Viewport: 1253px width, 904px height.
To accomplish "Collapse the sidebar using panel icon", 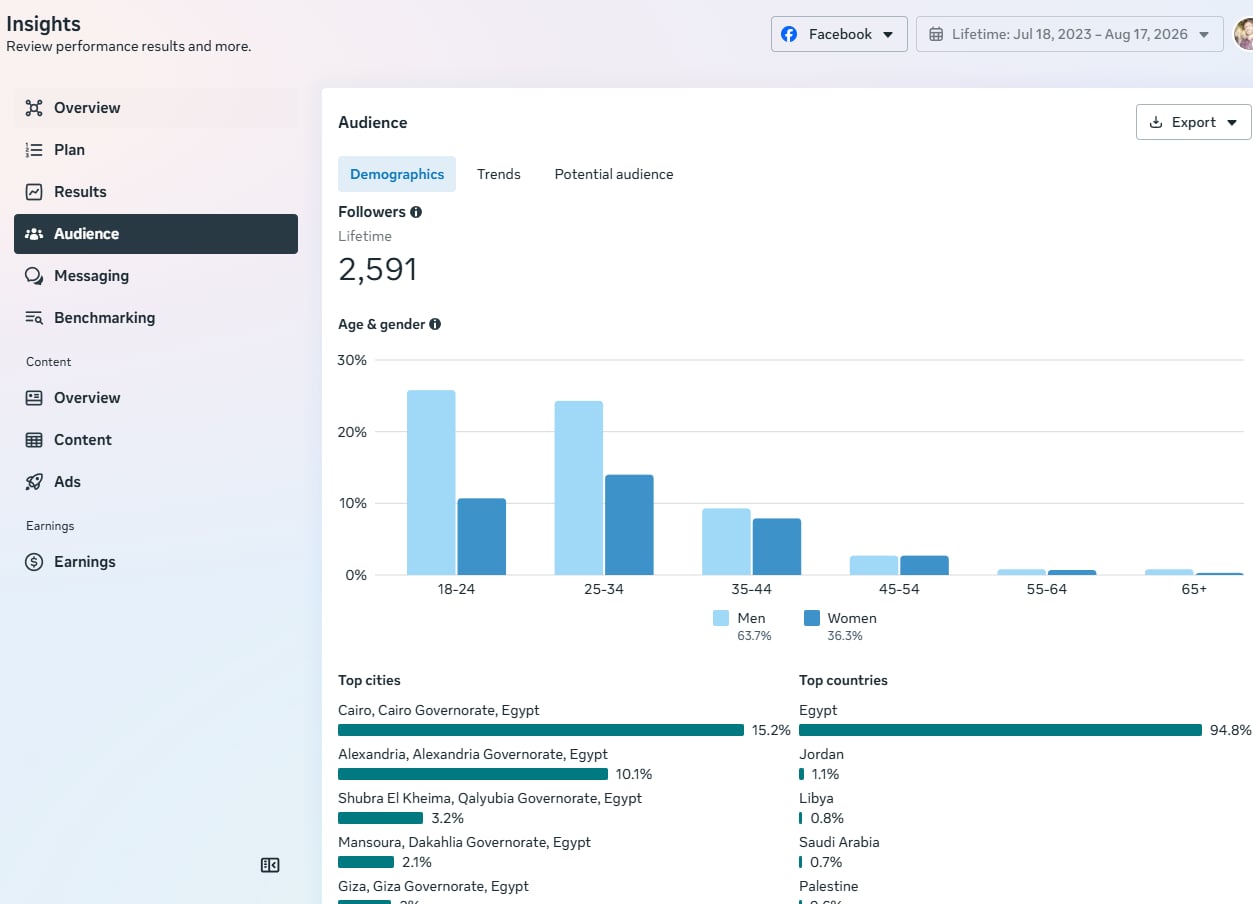I will click(270, 865).
